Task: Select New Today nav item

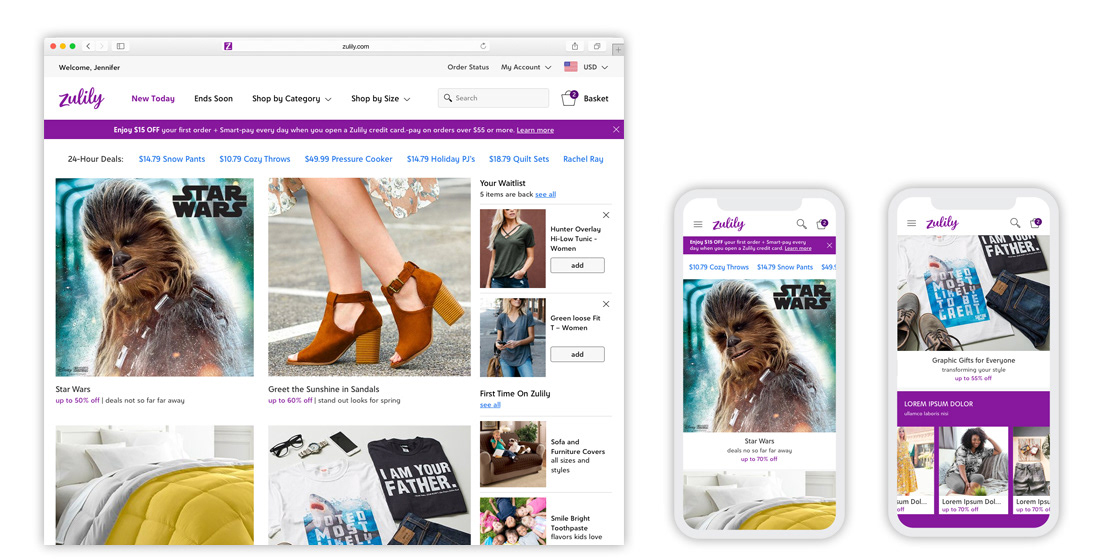Action: tap(153, 99)
